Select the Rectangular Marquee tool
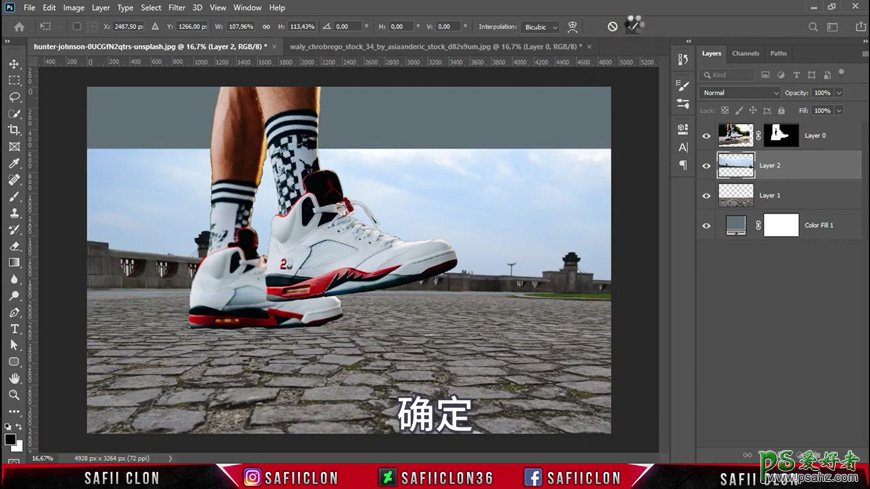The image size is (870, 489). click(x=14, y=80)
